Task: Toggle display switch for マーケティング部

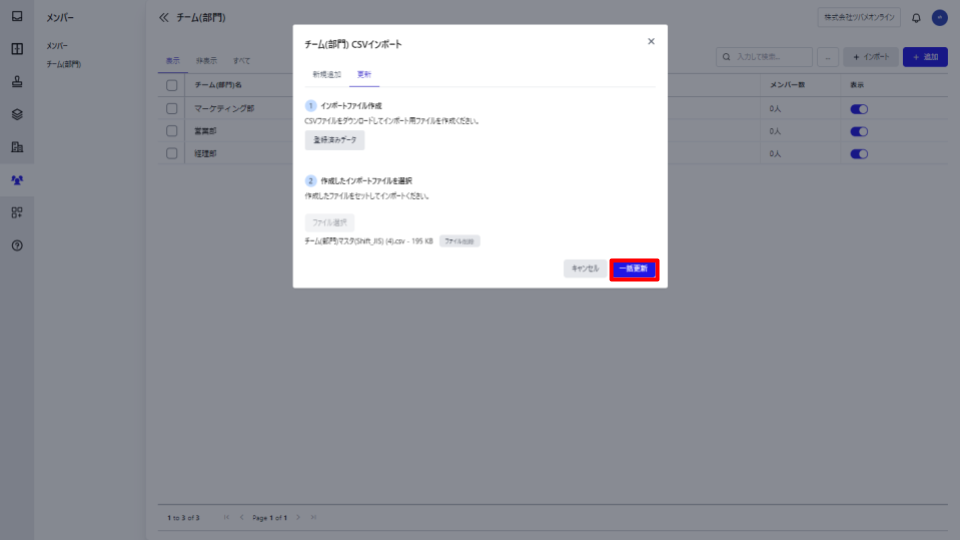Action: tap(859, 109)
